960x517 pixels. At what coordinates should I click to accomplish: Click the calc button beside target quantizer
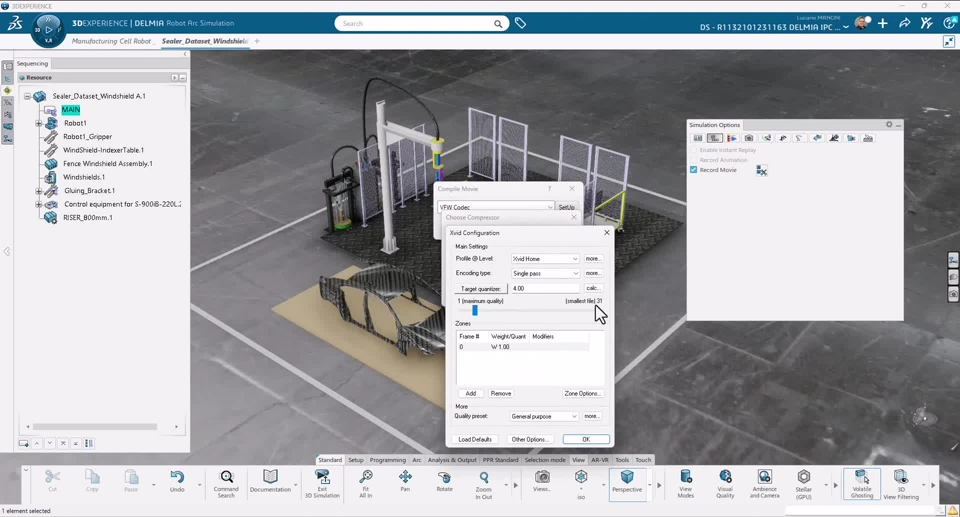tap(593, 288)
